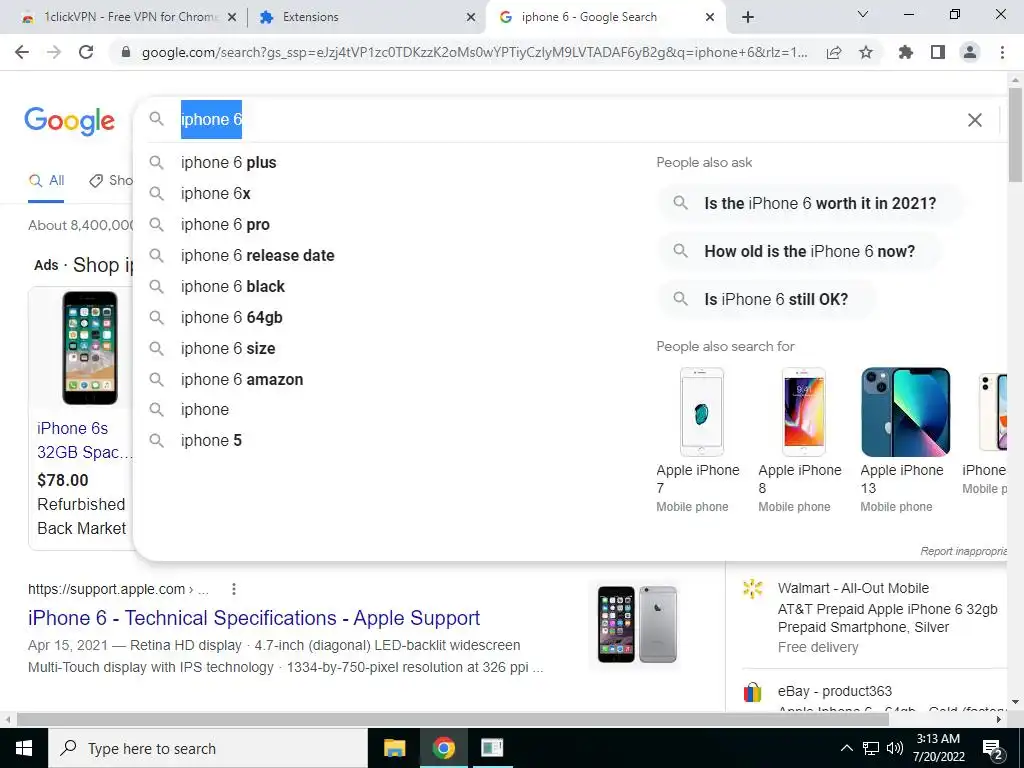Viewport: 1024px width, 768px height.
Task: Open the Extensions puzzle icon
Action: point(905,52)
